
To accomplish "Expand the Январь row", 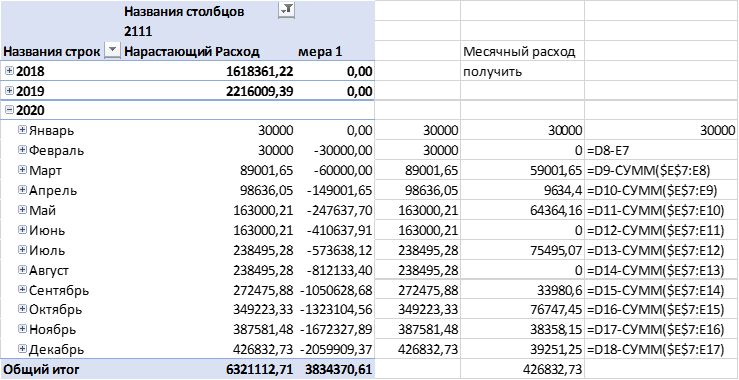I will tap(22, 130).
